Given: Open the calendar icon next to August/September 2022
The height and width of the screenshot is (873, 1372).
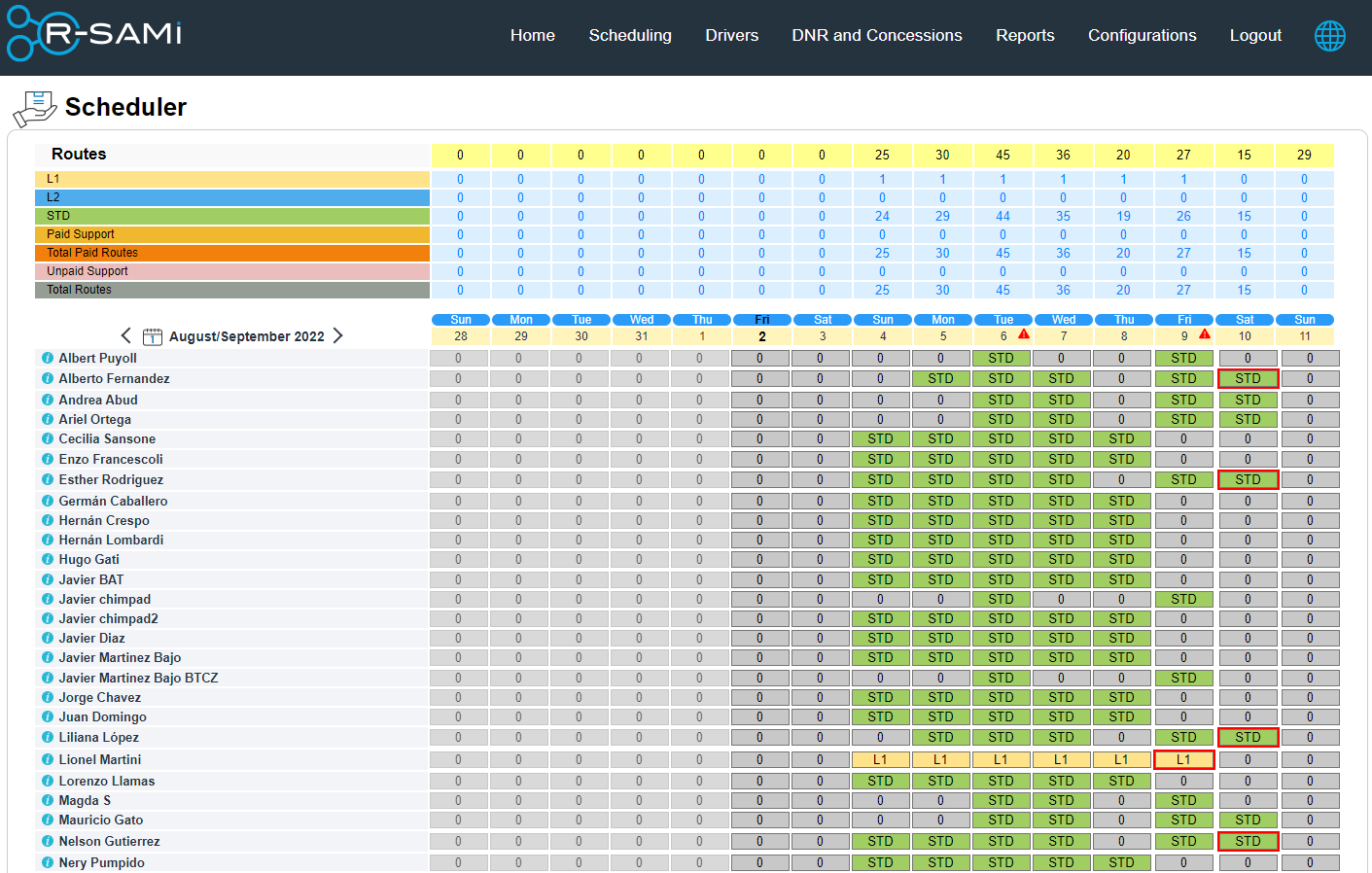Looking at the screenshot, I should [x=153, y=335].
